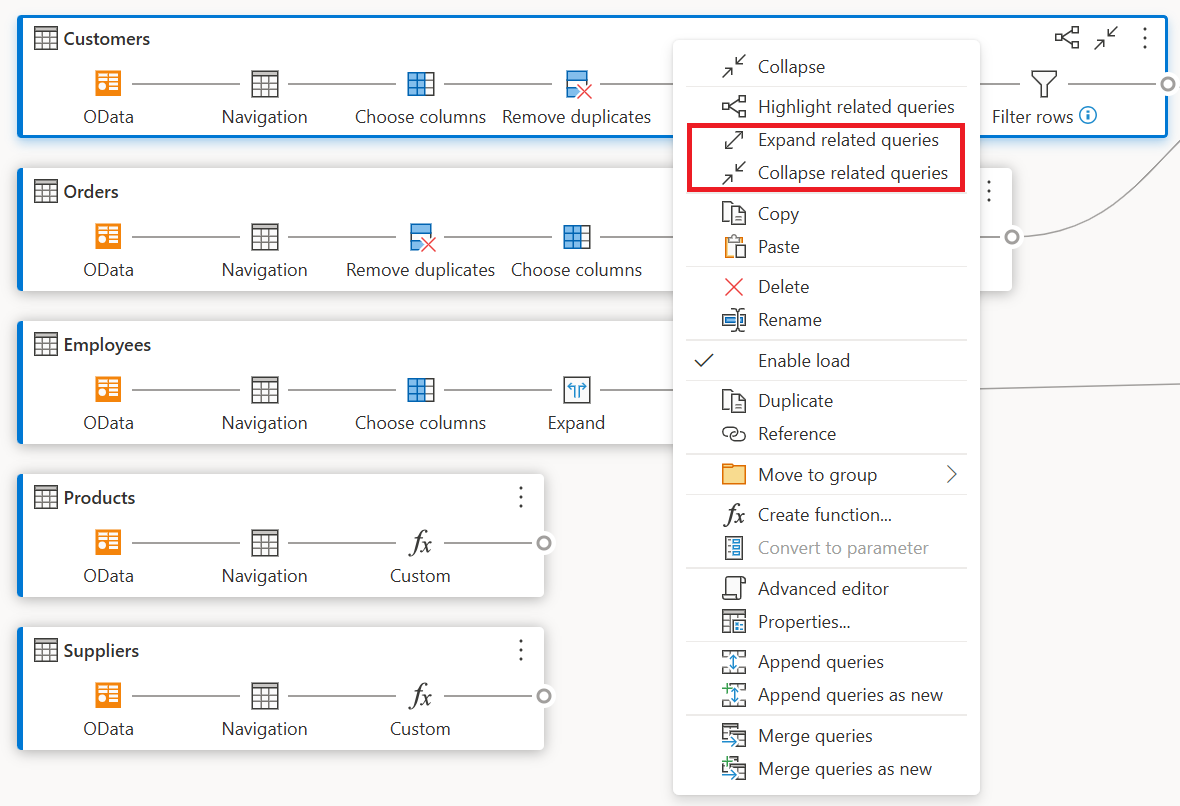Click the collapse arrows icon in Customers header

1105,38
